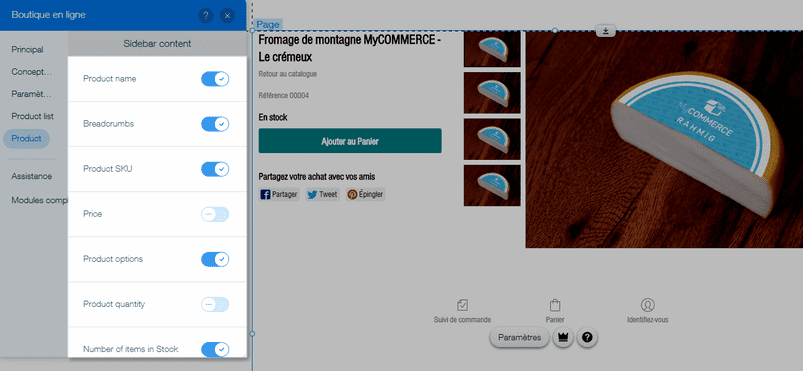Share on Facebook via Partager

(279, 195)
